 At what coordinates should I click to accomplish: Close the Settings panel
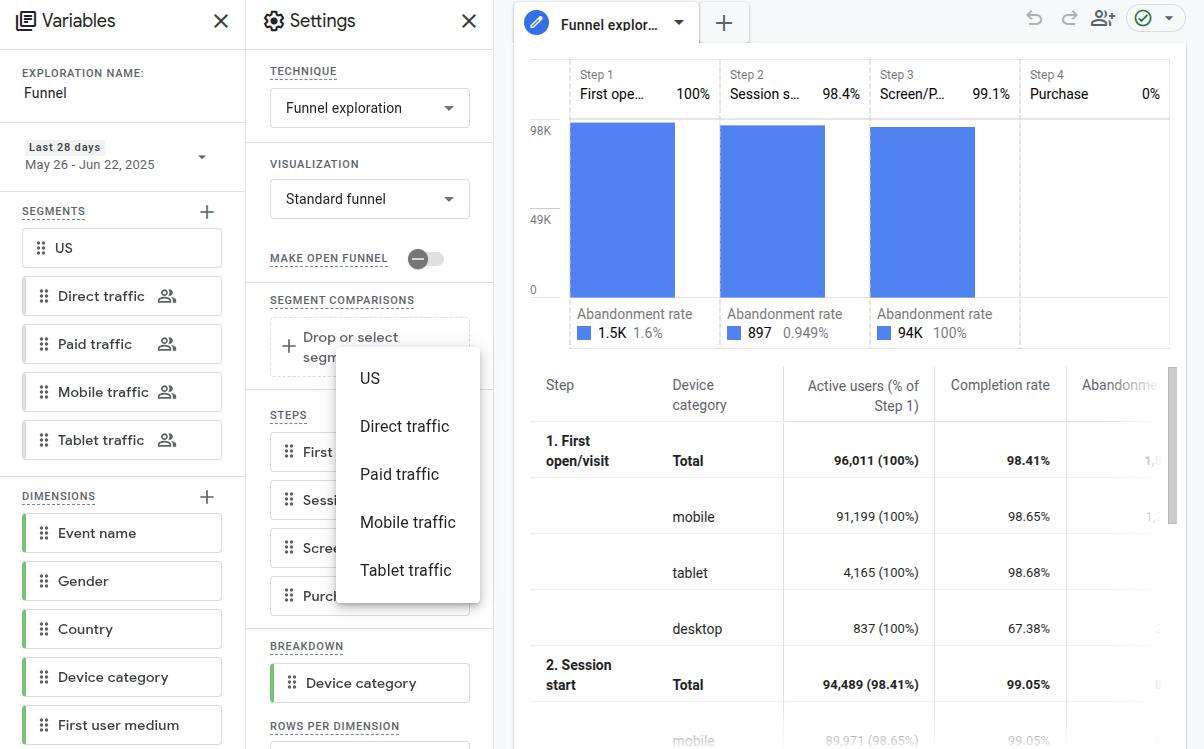pos(469,21)
